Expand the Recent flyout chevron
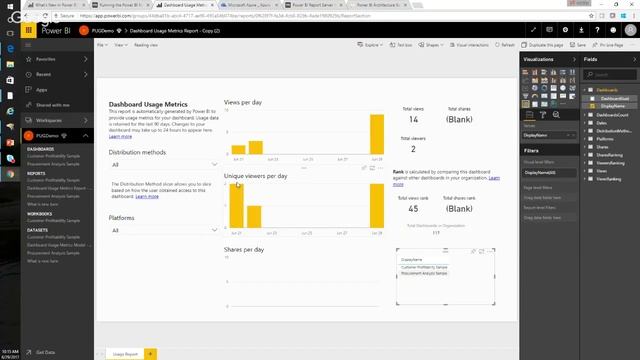Screen dimensions: 640x360 [x=86, y=74]
